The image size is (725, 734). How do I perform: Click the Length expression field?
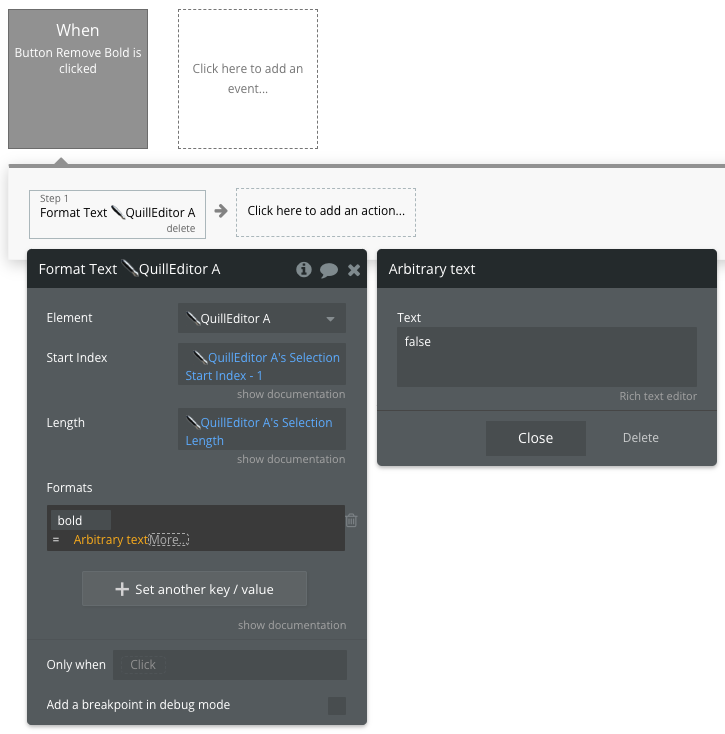[262, 431]
